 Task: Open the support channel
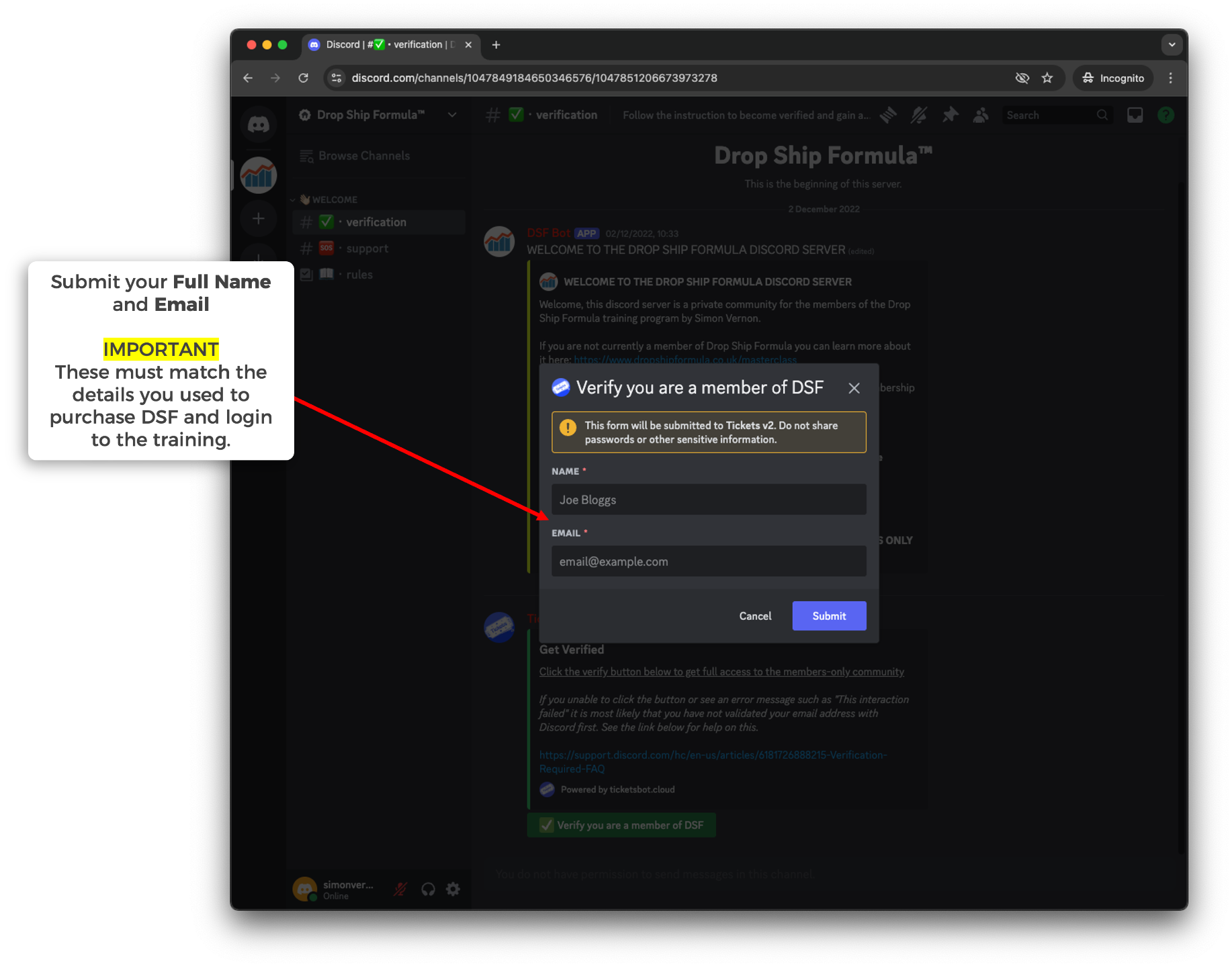tap(379, 248)
